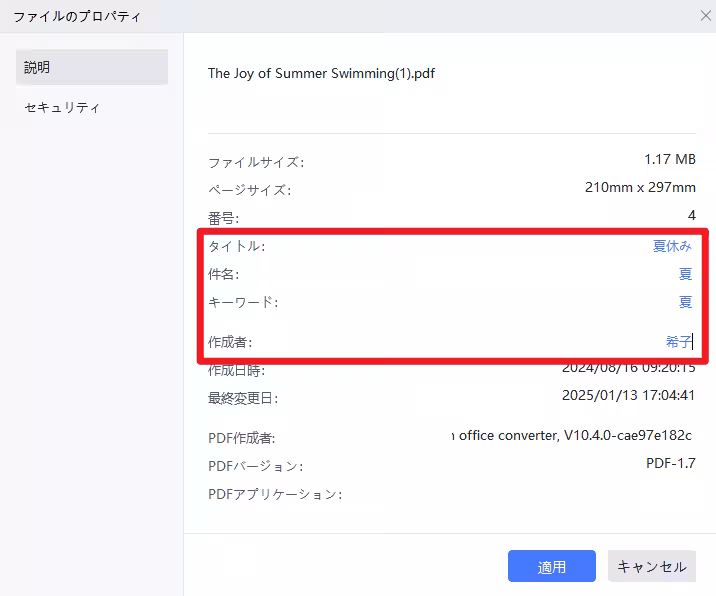The height and width of the screenshot is (596, 716).
Task: Select the 説明 tab
Action: [x=92, y=68]
